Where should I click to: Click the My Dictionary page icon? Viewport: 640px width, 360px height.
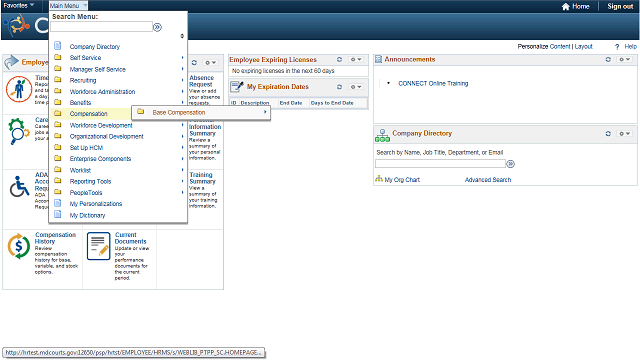click(58, 214)
